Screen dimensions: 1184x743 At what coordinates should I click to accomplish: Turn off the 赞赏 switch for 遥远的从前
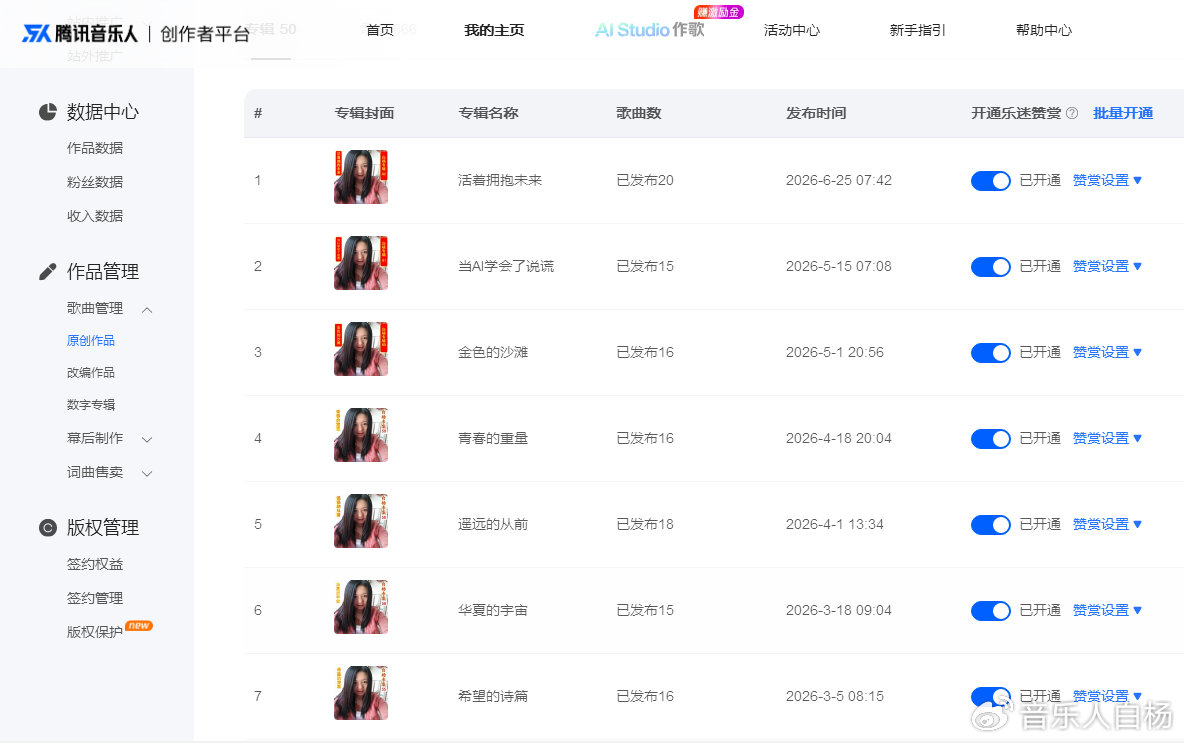tap(990, 525)
